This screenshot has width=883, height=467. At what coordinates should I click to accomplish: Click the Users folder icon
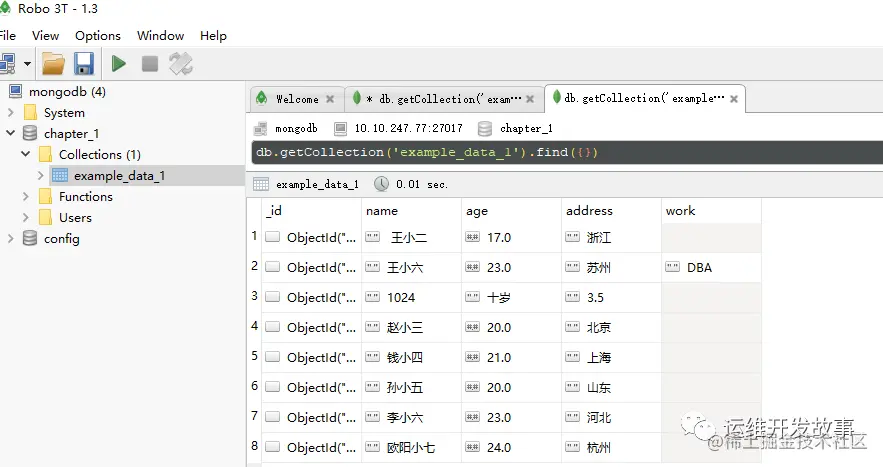click(46, 217)
